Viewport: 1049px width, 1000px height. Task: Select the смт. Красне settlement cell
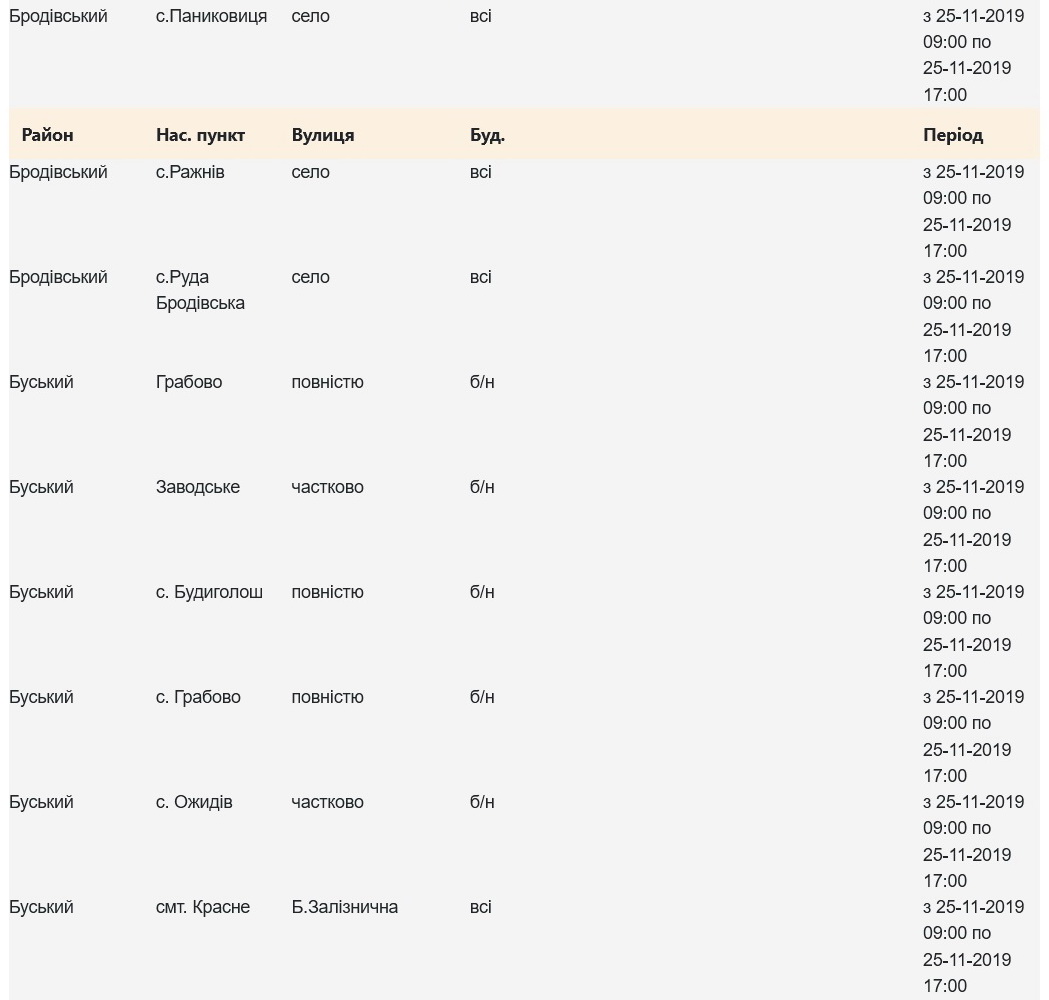pos(202,907)
